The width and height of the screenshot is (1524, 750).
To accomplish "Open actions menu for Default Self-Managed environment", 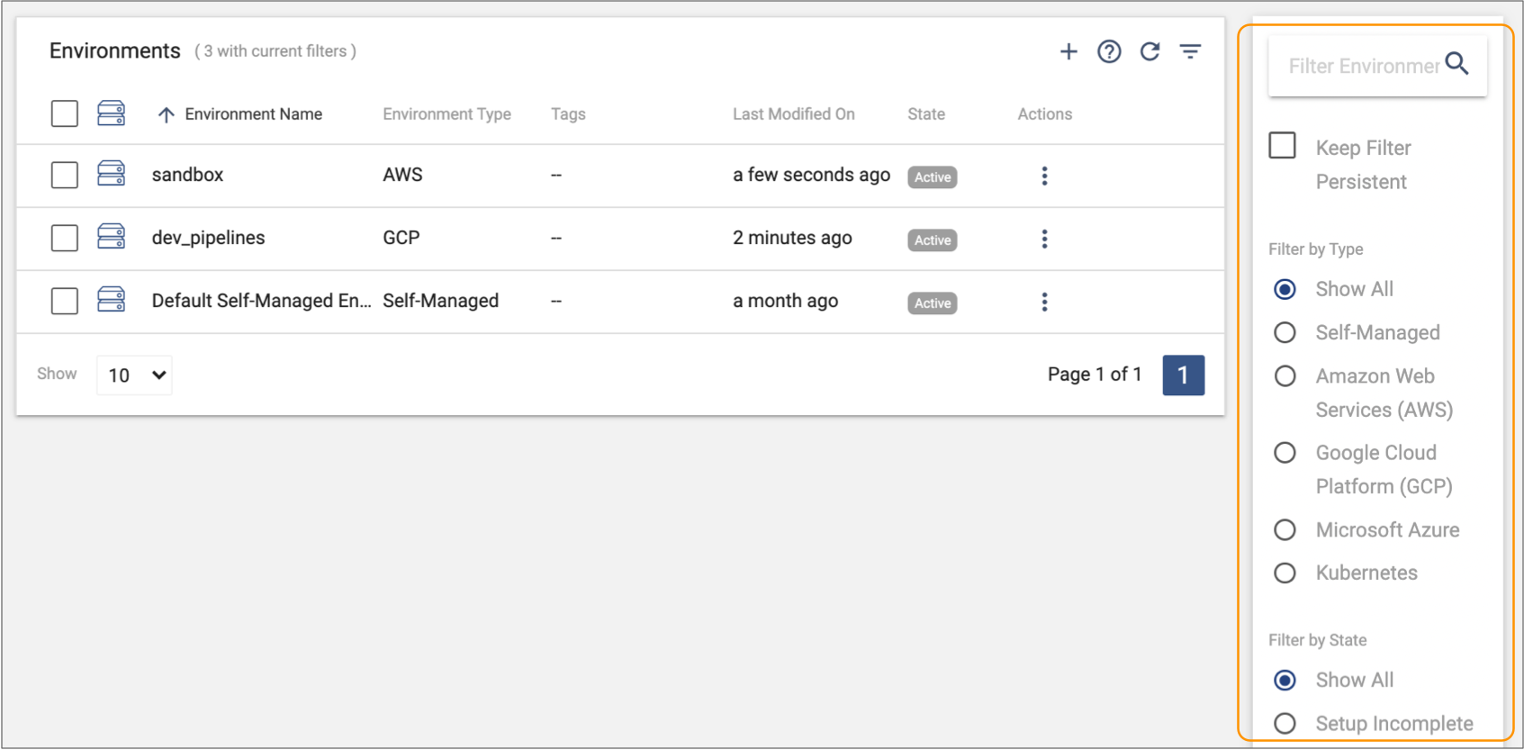I will tap(1044, 301).
